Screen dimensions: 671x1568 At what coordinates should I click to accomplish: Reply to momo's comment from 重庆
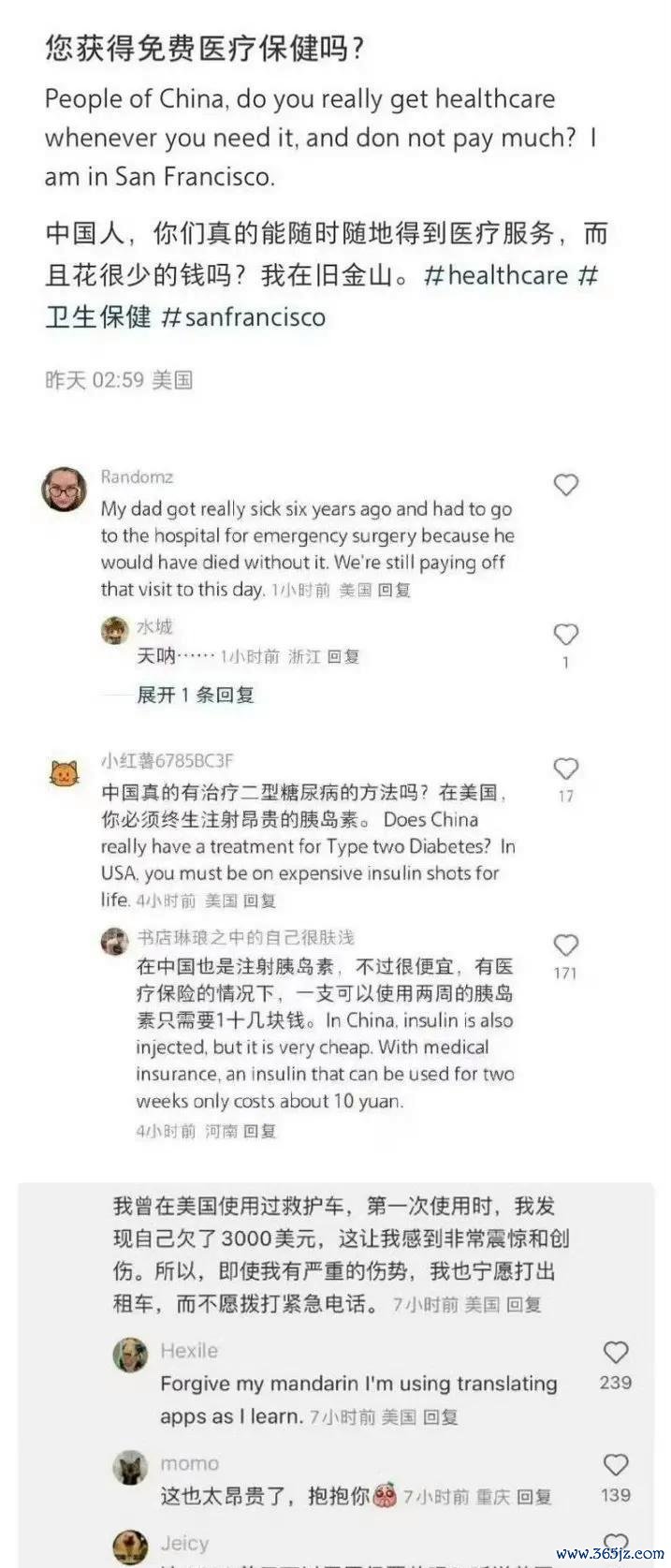click(534, 1496)
